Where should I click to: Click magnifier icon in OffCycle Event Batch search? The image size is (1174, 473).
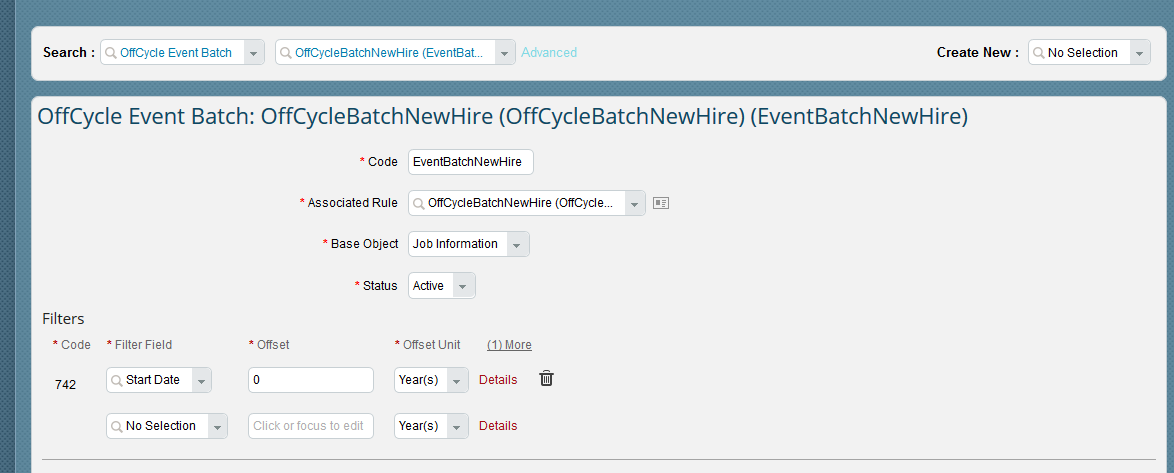(111, 52)
